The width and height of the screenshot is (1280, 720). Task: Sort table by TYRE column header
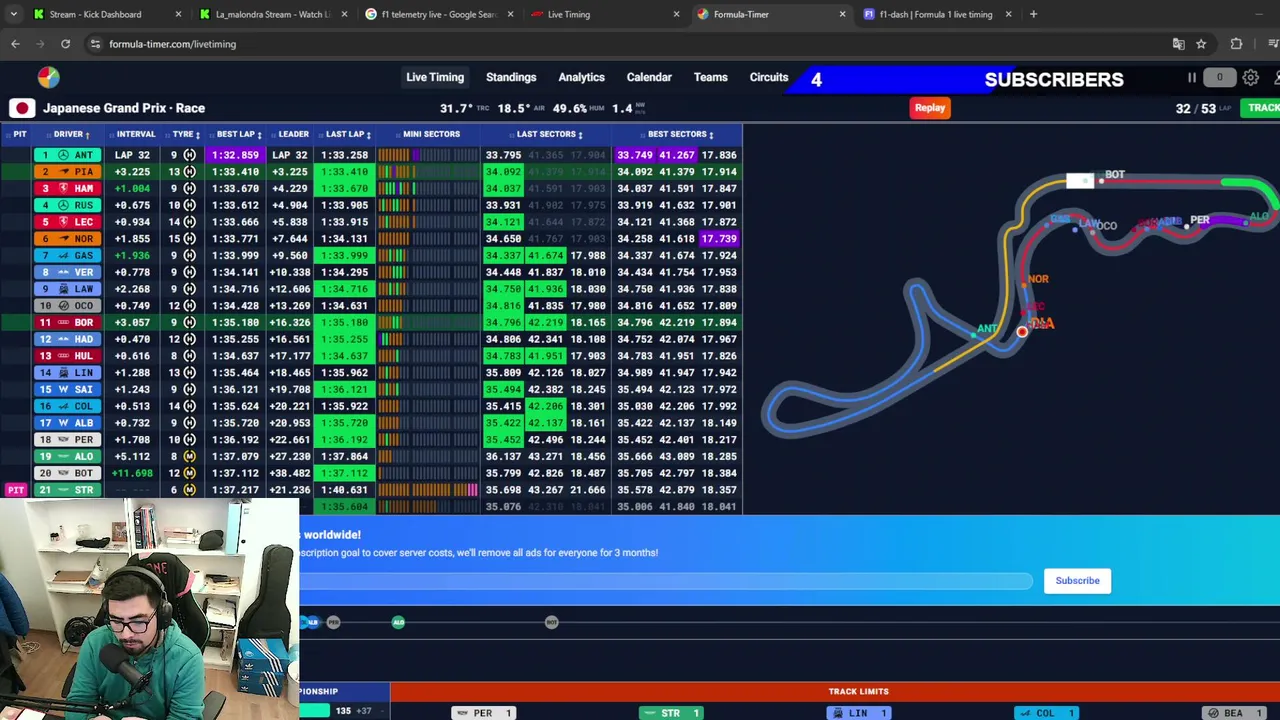[185, 134]
